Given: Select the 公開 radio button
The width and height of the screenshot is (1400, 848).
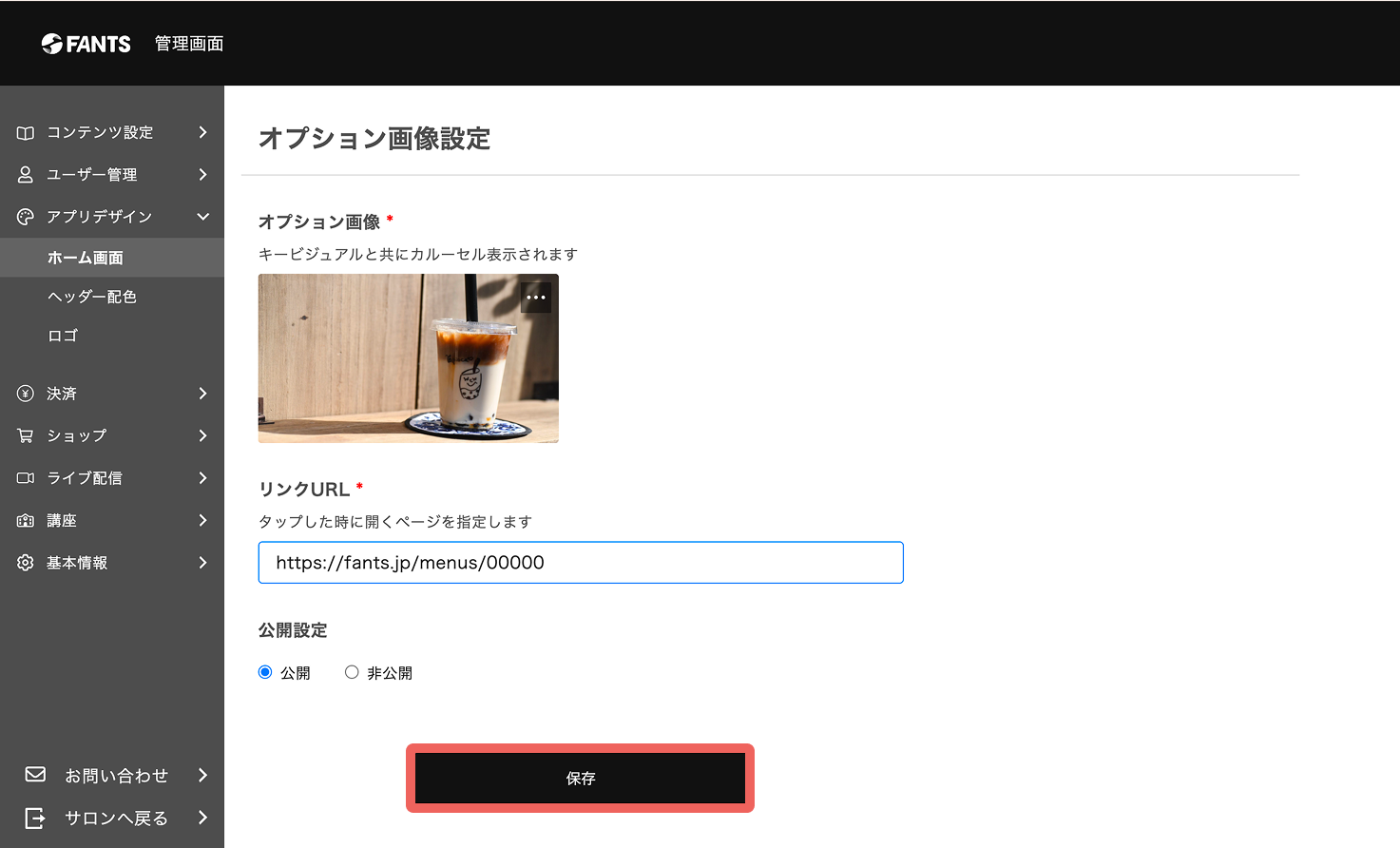Looking at the screenshot, I should pos(265,672).
